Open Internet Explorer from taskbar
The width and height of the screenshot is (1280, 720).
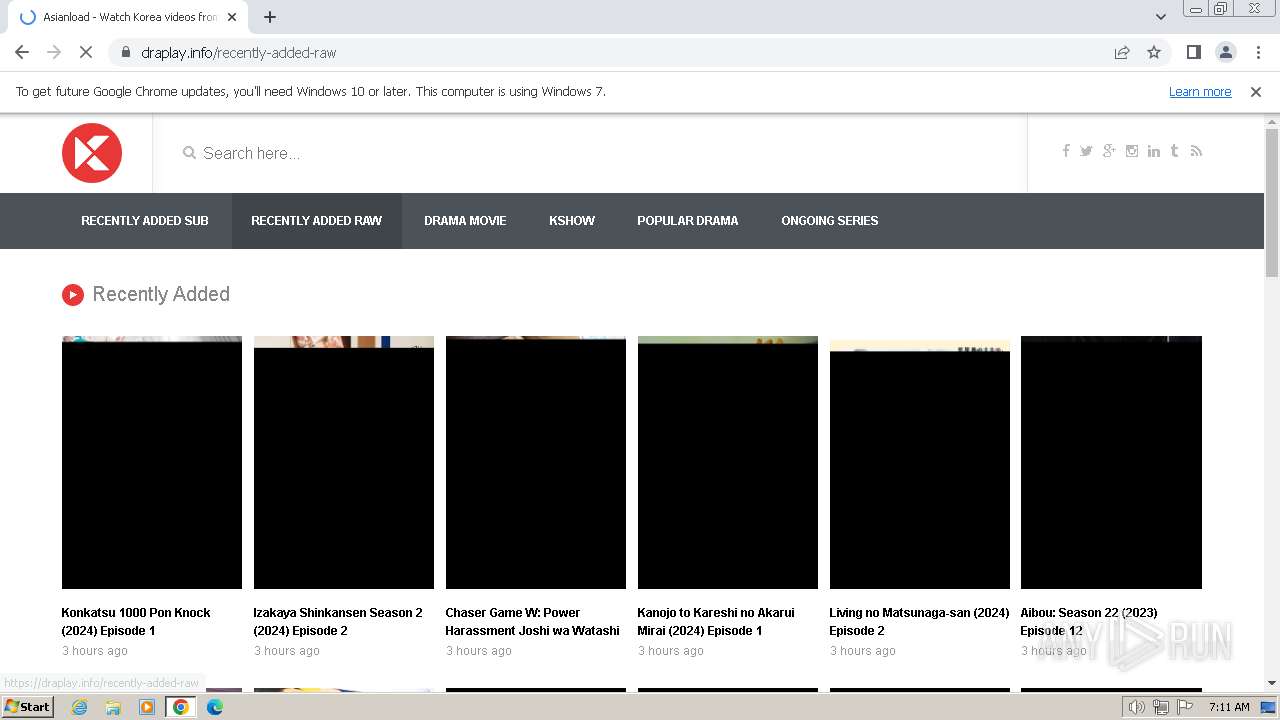[79, 707]
